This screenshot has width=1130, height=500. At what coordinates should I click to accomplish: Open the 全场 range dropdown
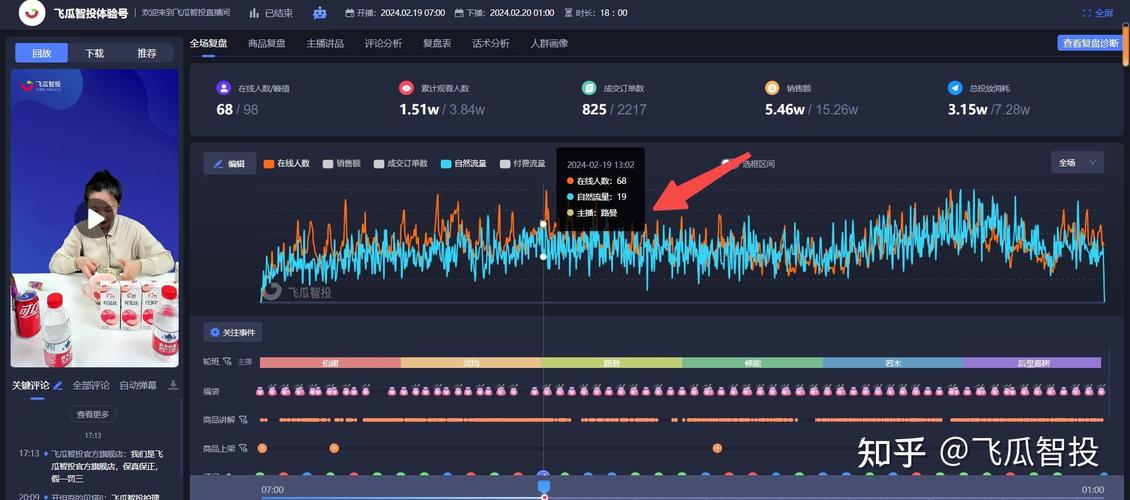coord(1077,162)
